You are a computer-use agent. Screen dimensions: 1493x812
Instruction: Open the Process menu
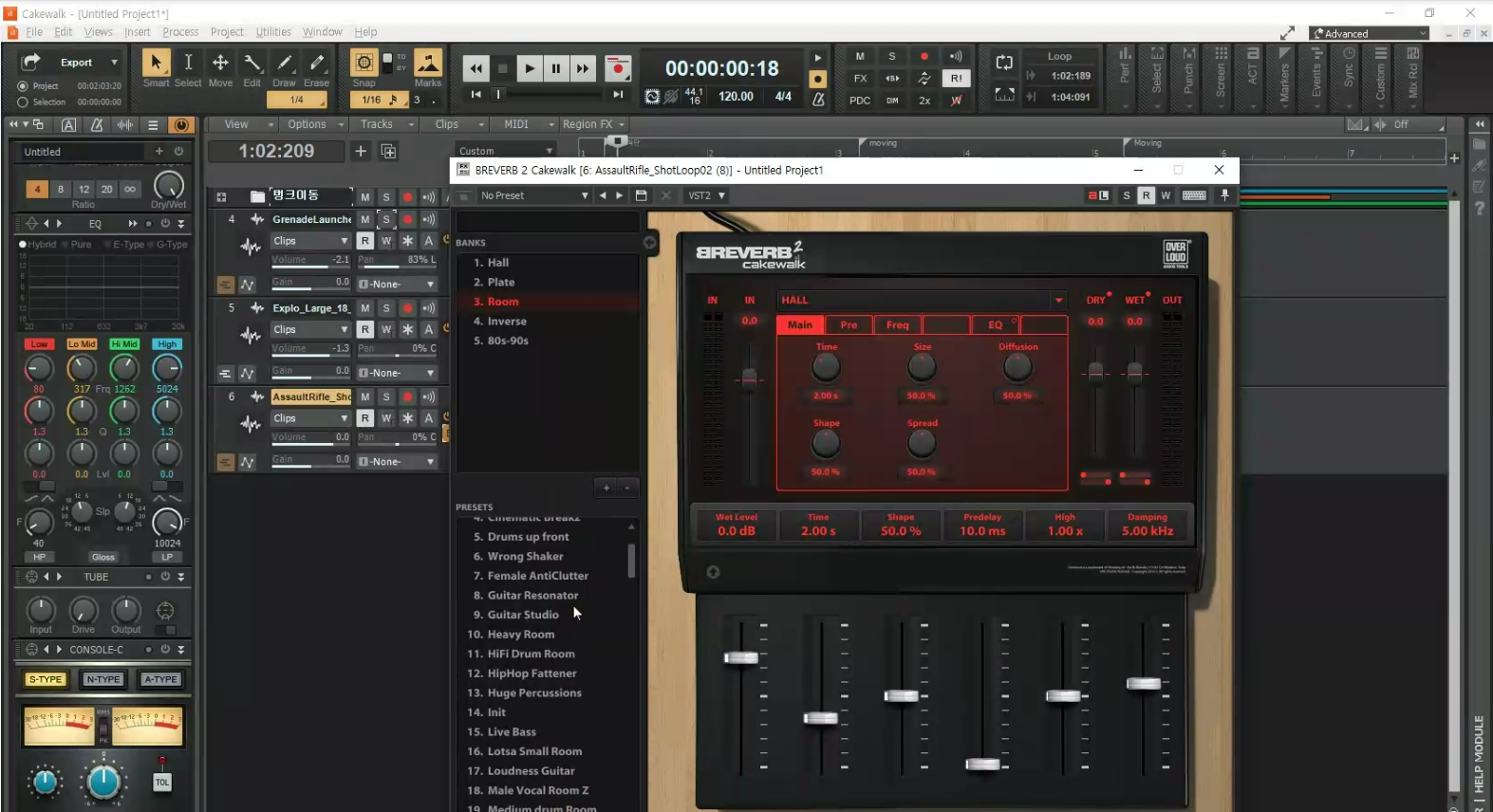(x=180, y=31)
